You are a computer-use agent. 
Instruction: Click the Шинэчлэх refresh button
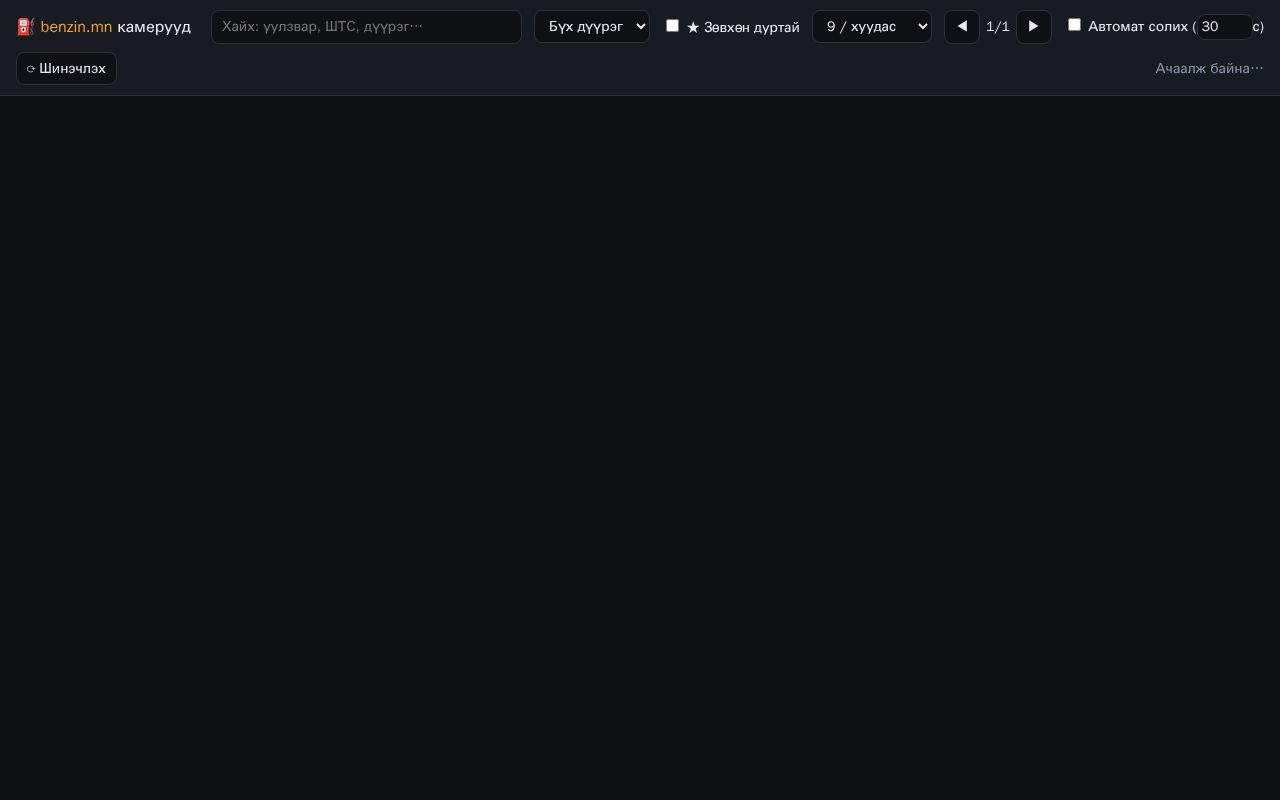66,68
